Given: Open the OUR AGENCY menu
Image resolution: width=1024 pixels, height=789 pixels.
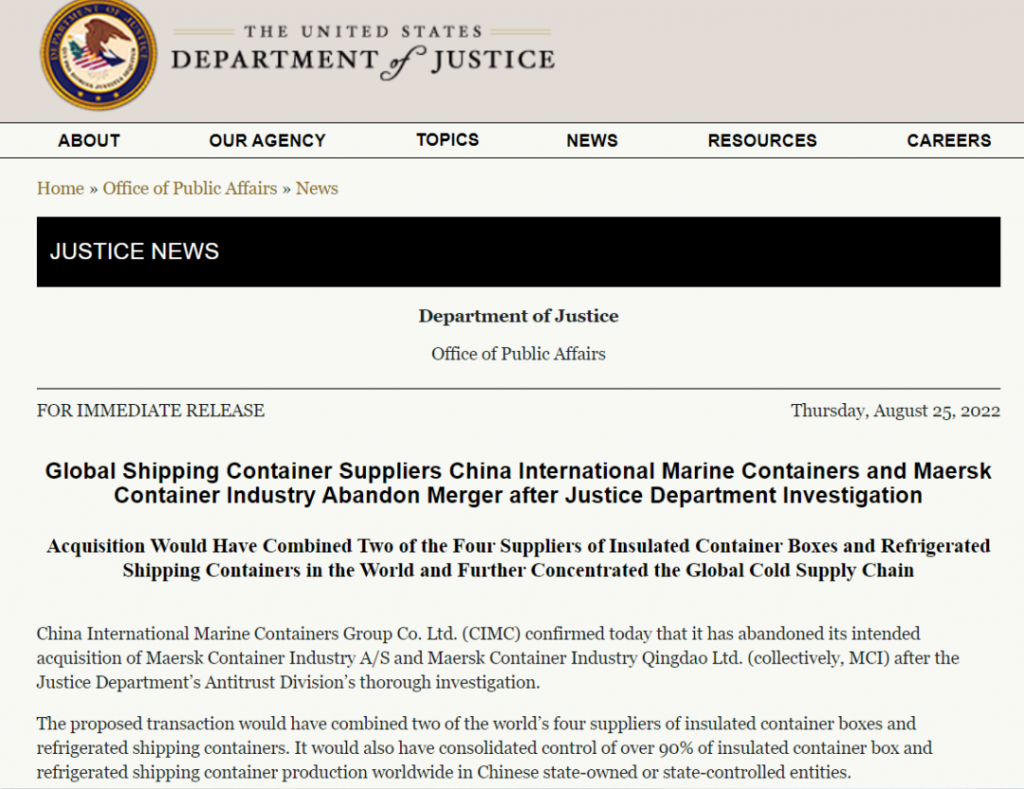Looking at the screenshot, I should 267,141.
